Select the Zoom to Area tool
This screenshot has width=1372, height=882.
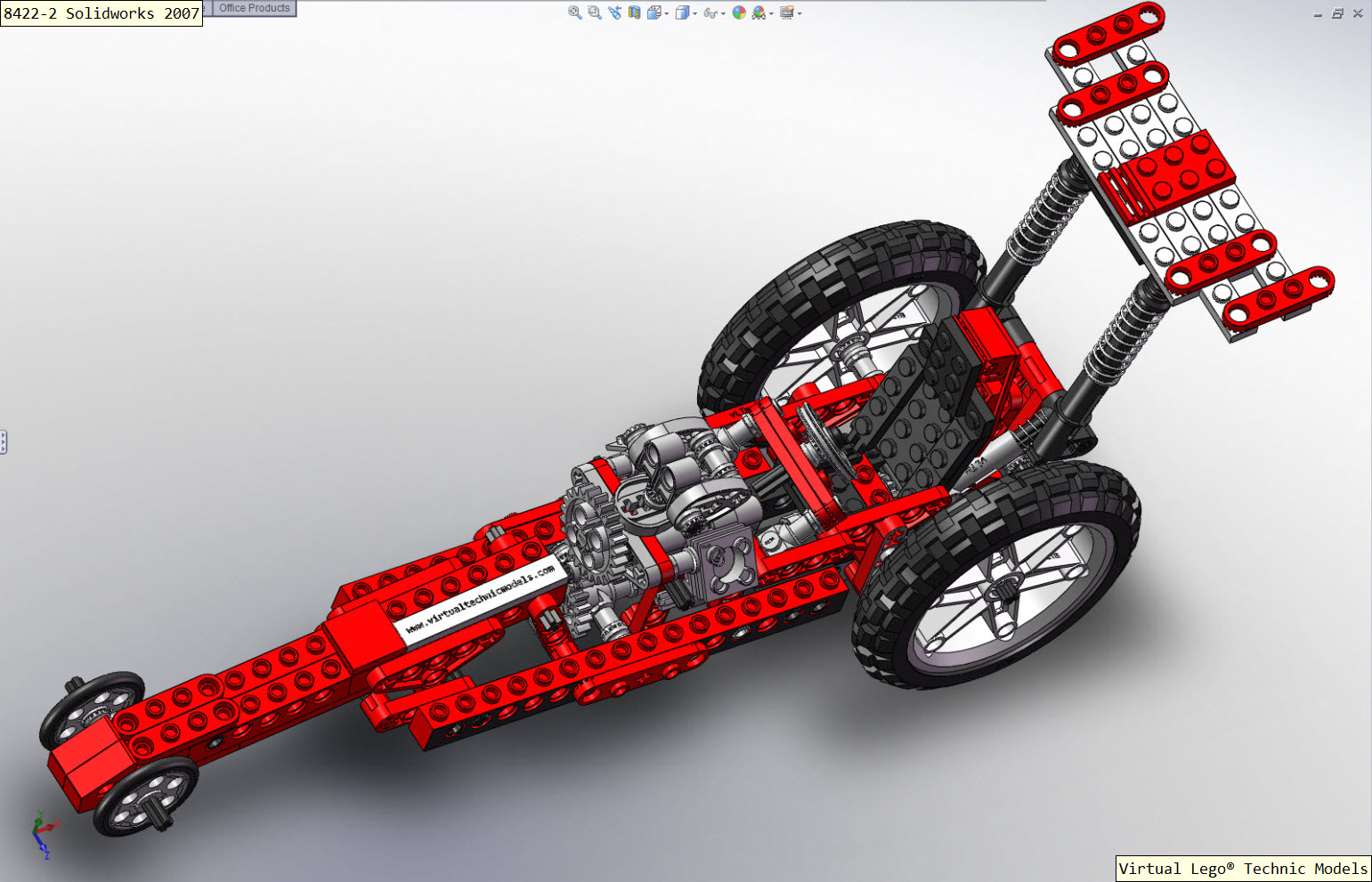595,12
